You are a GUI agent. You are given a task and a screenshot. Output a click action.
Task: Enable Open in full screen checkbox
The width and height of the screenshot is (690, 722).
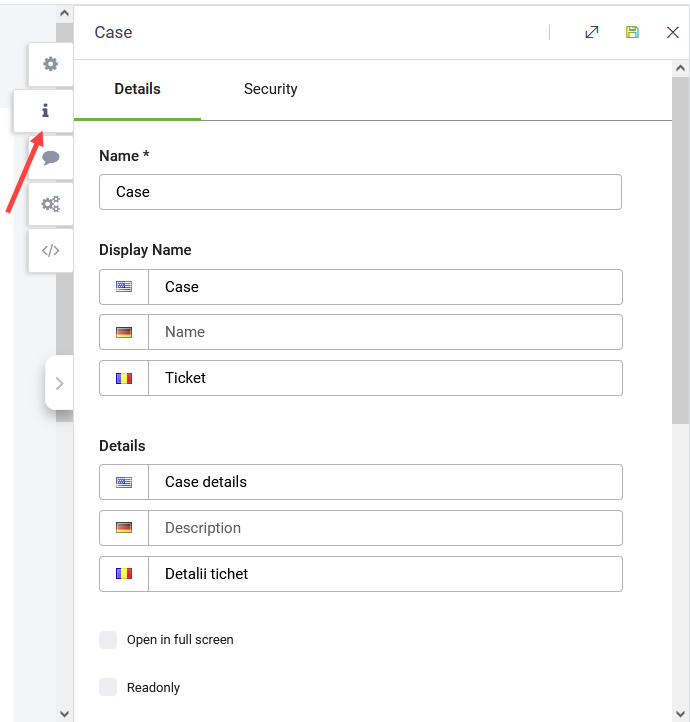[x=108, y=640]
